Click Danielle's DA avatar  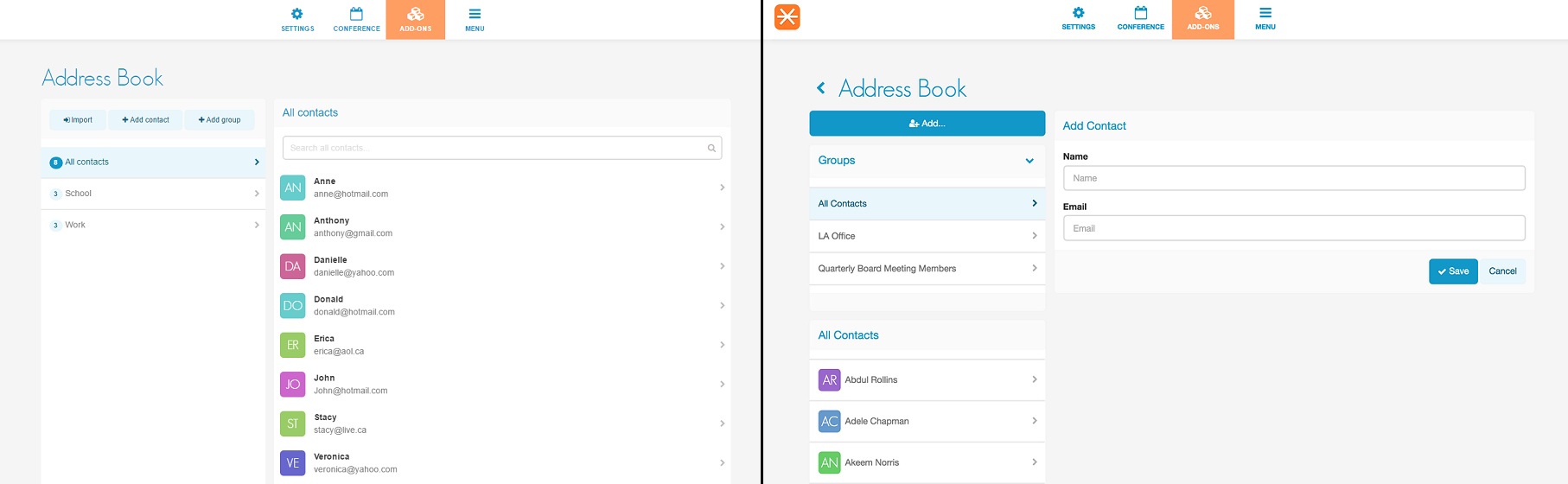293,266
